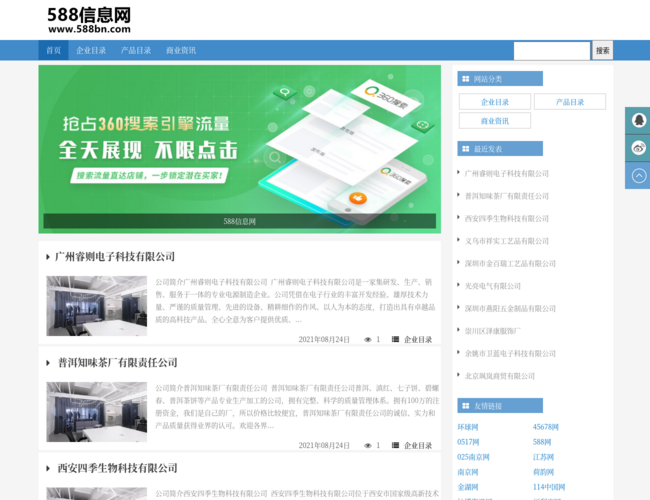The width and height of the screenshot is (650, 500).
Task: Open 普洱知味茶厂有限责任公司 article title
Action: [x=117, y=363]
